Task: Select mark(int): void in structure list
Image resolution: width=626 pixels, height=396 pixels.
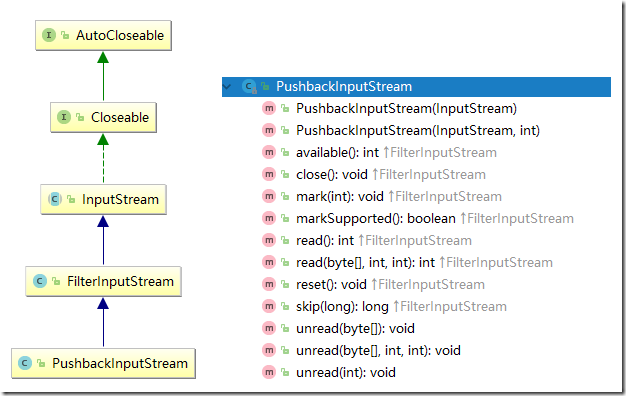Action: point(340,196)
